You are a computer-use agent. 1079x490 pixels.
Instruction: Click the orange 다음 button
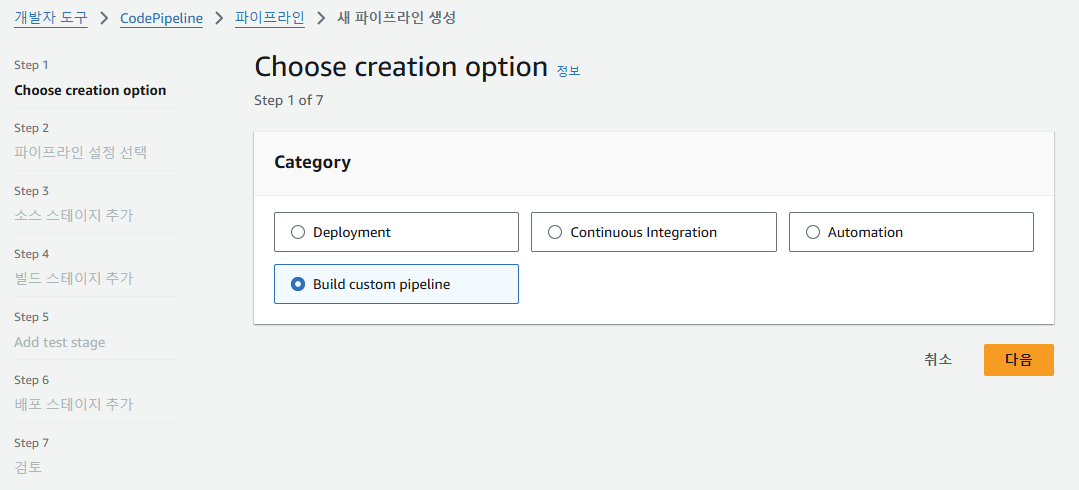pos(1018,360)
